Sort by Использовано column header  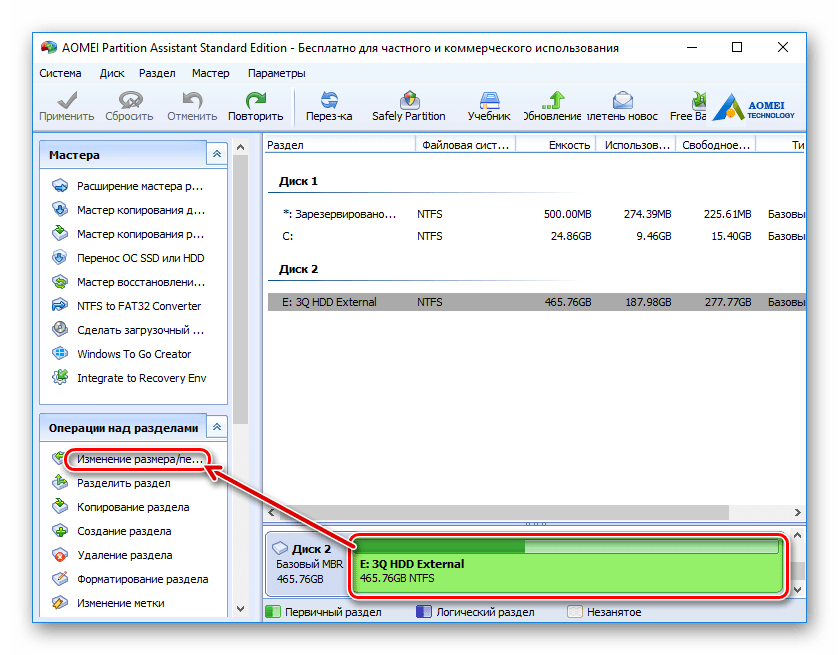[636, 145]
